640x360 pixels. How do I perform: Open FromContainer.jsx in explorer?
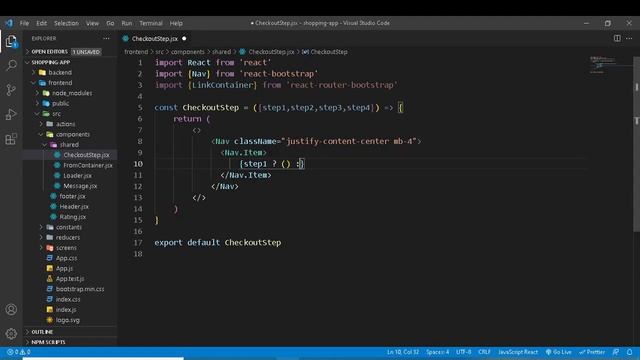coord(70,165)
